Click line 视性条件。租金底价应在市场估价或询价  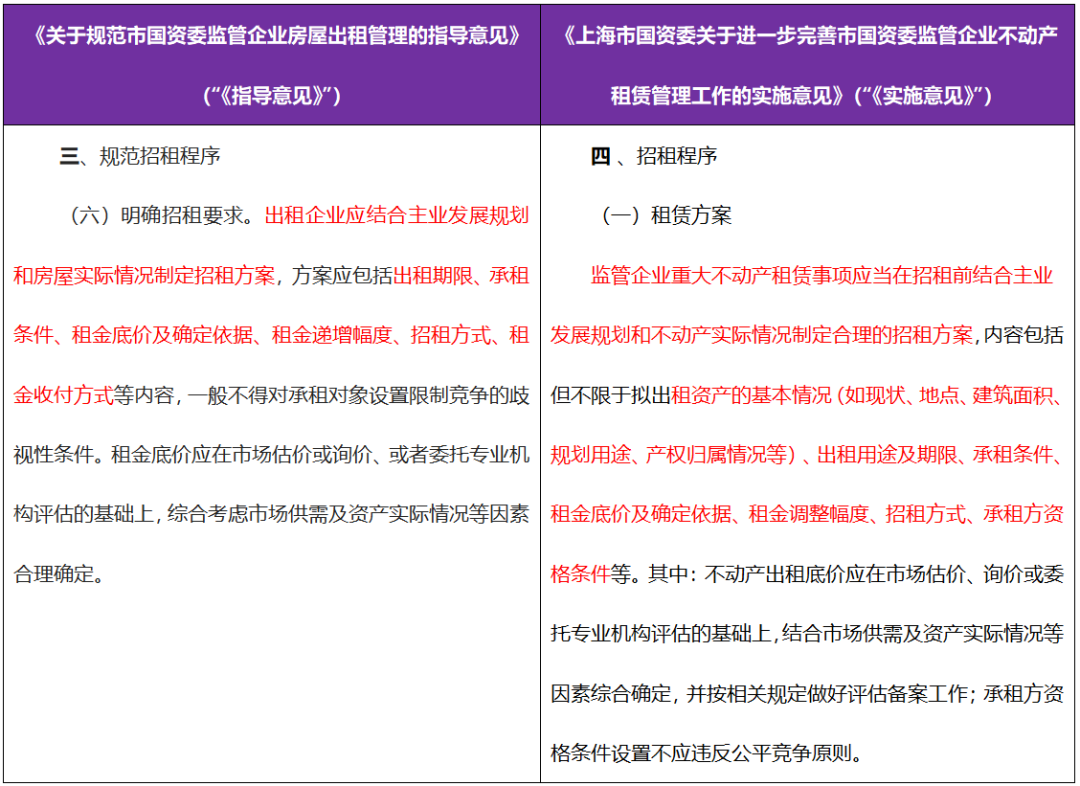tap(271, 455)
